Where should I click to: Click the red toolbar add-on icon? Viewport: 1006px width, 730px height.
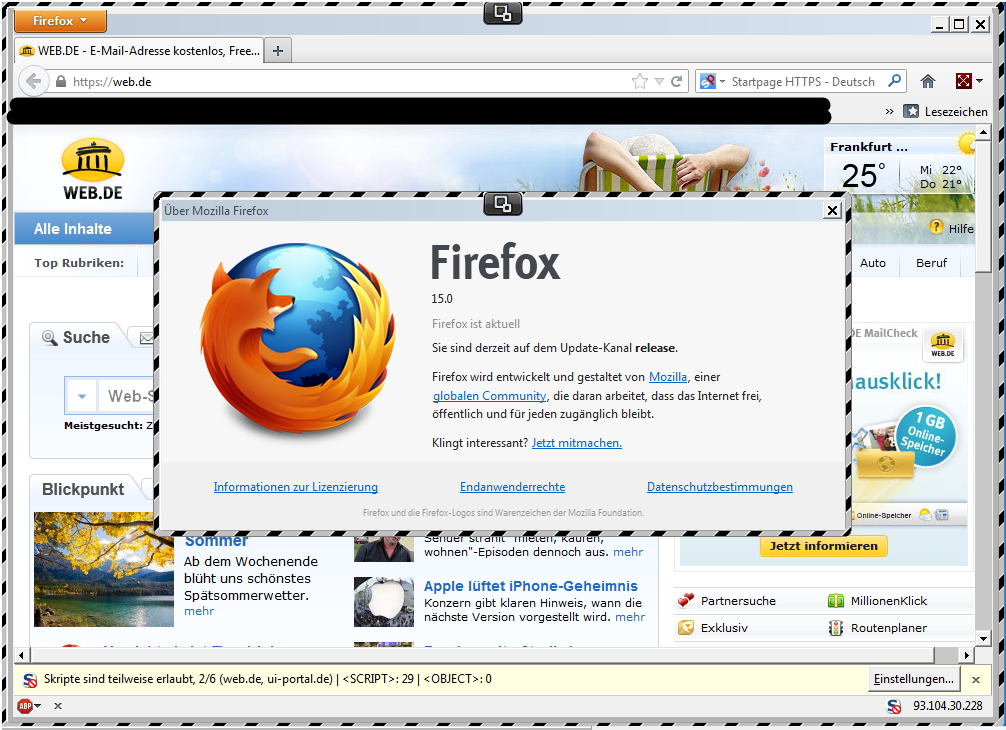coord(964,81)
